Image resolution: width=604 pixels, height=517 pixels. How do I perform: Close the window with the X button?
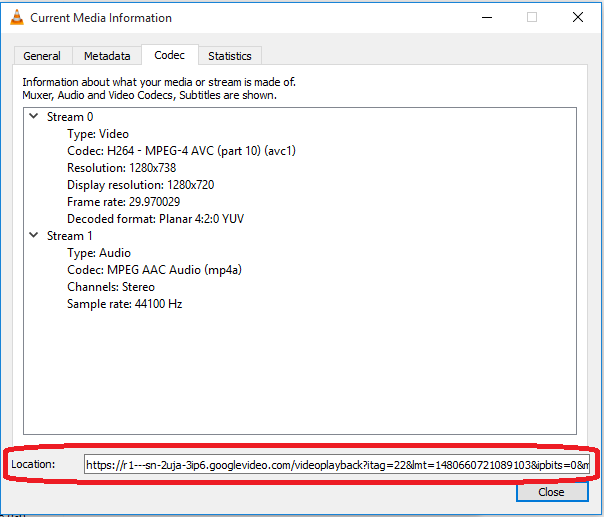pos(578,17)
